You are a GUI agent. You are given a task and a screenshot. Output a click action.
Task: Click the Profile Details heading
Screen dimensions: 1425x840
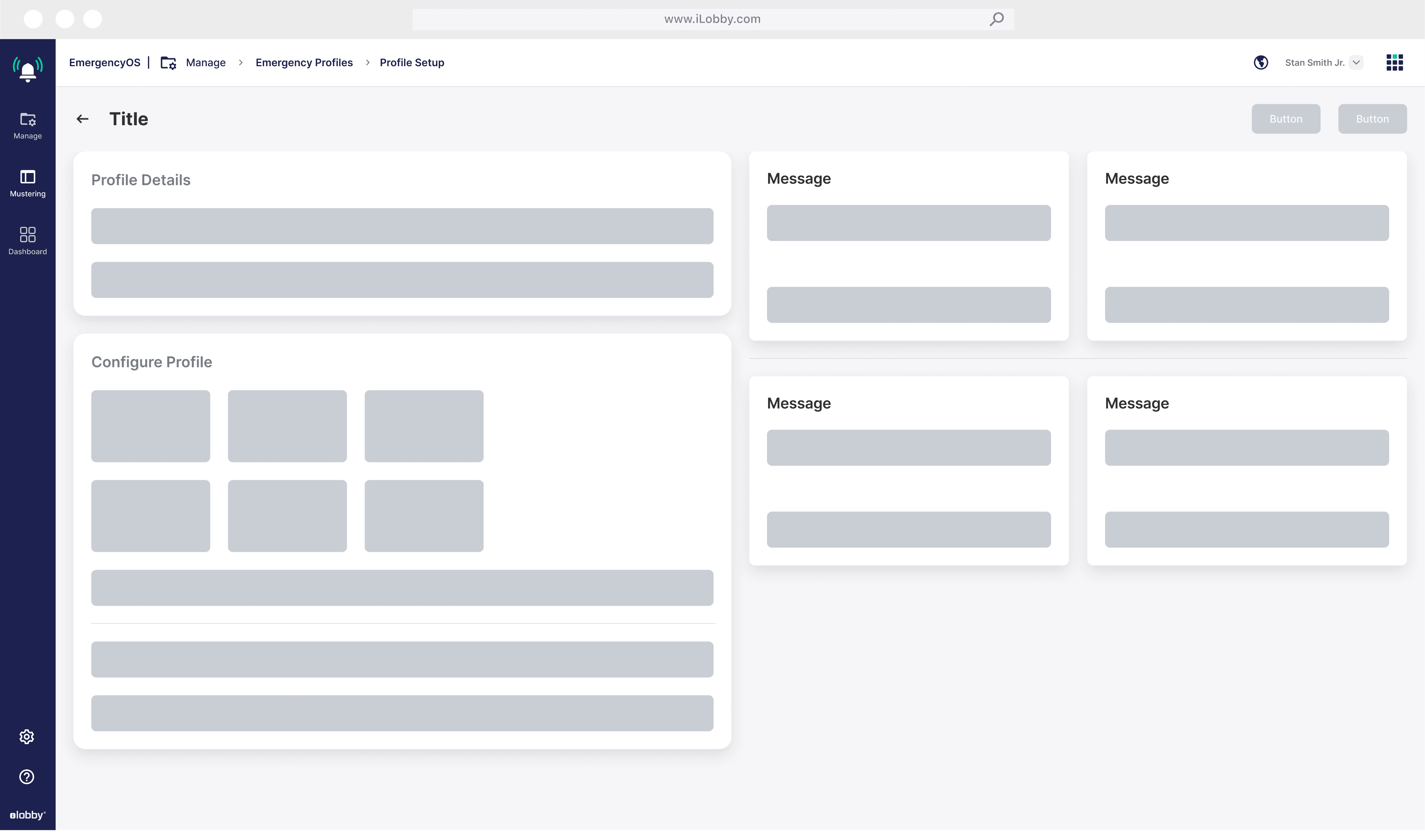pos(141,180)
